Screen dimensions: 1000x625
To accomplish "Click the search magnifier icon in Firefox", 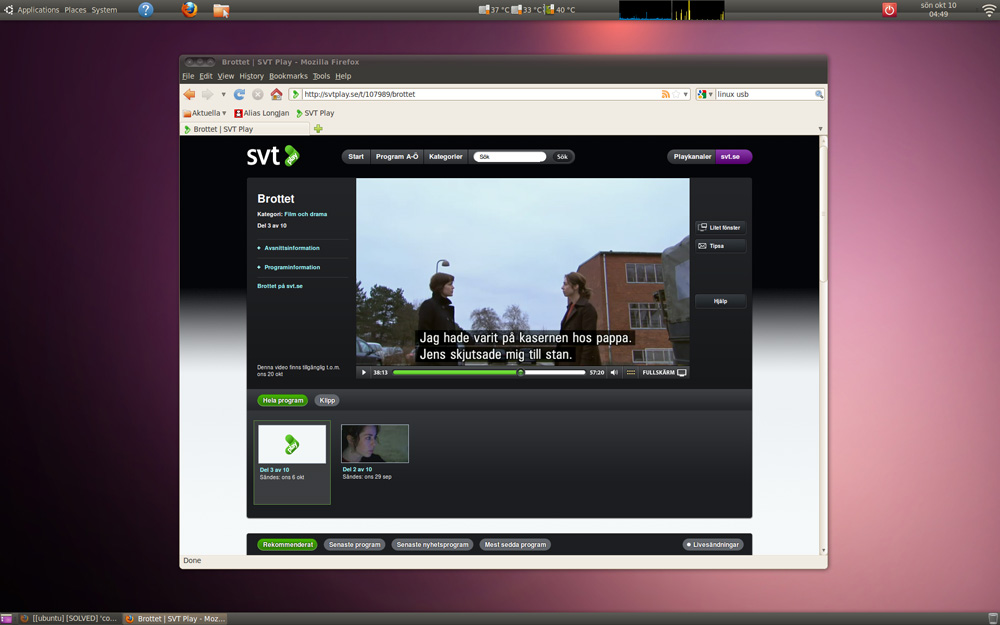I will click(819, 94).
